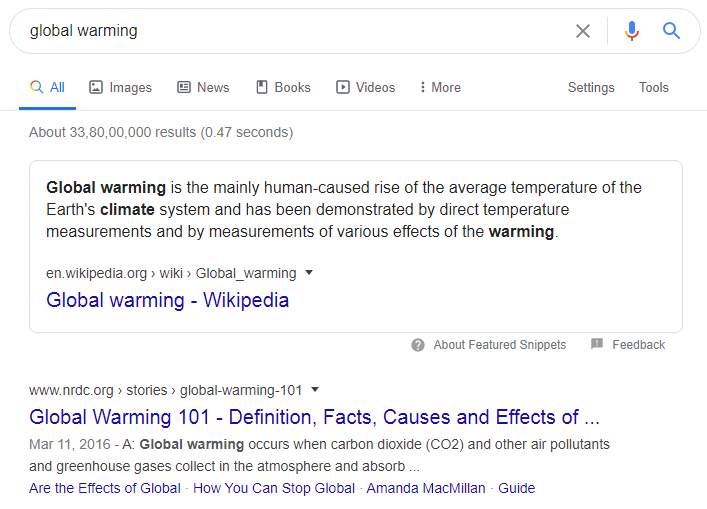The width and height of the screenshot is (707, 509).
Task: Select the News tab icon
Action: click(184, 87)
